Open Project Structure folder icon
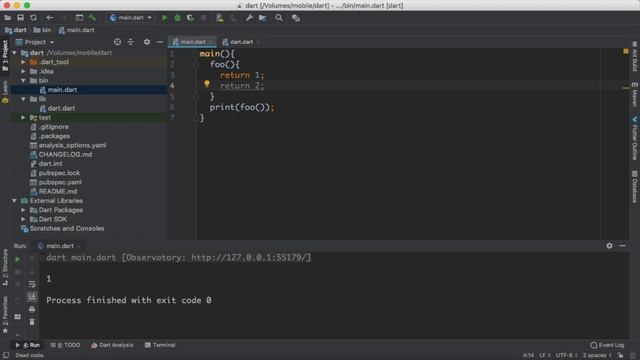 tap(262, 18)
